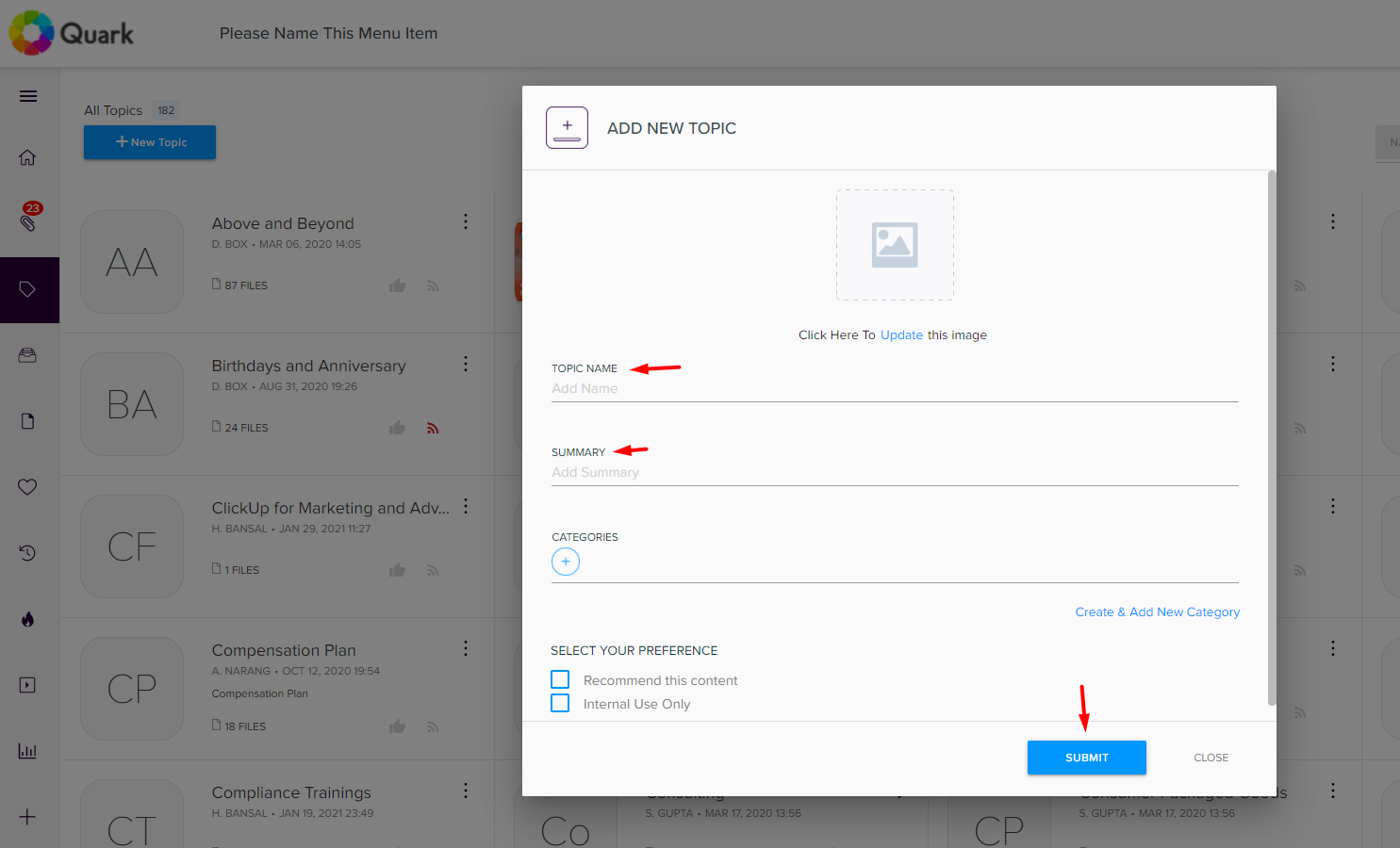Open options menu for Compensation Plan
1400x848 pixels.
[x=466, y=648]
